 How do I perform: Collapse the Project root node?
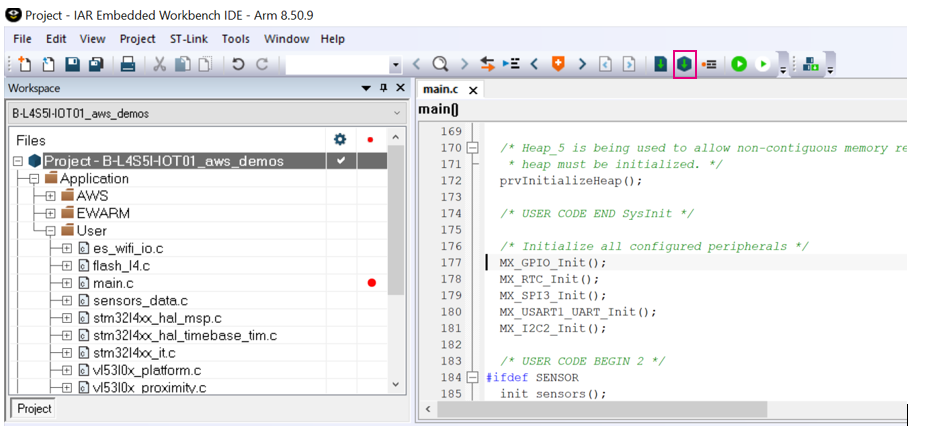(17, 161)
